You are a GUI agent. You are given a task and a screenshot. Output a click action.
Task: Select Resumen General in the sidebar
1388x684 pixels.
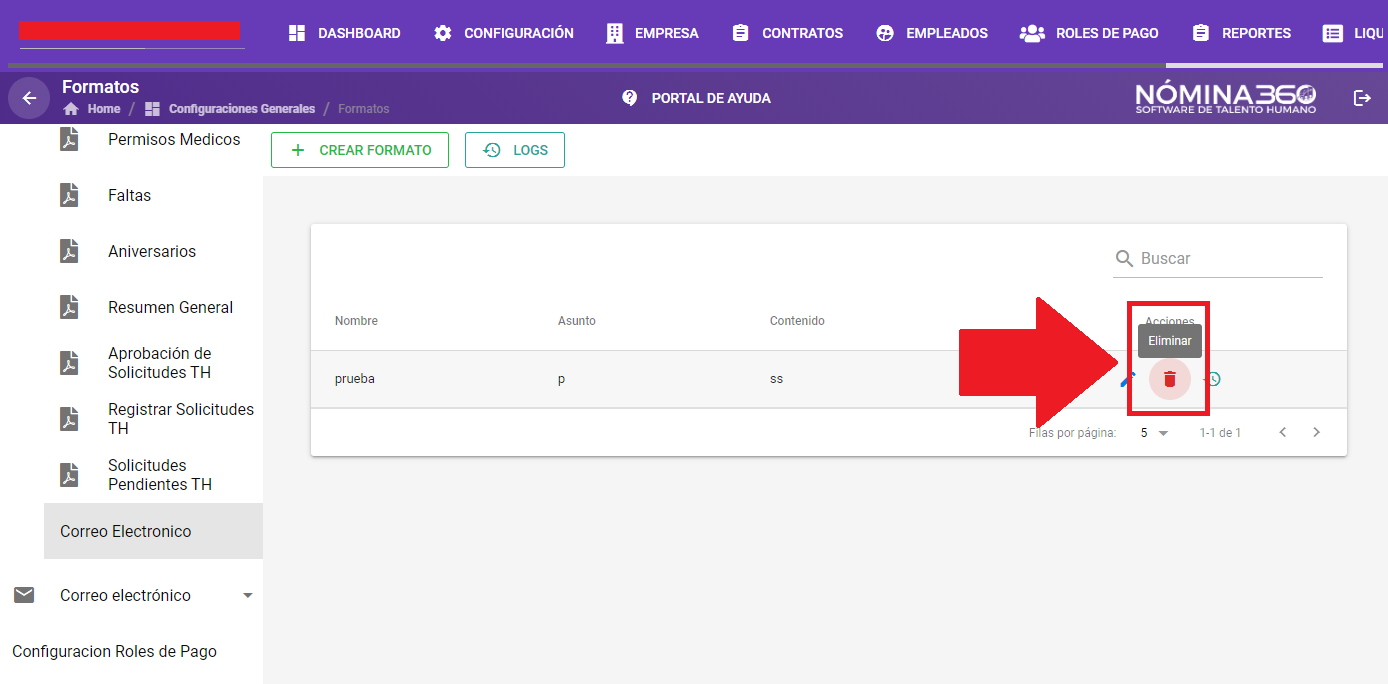coord(170,307)
